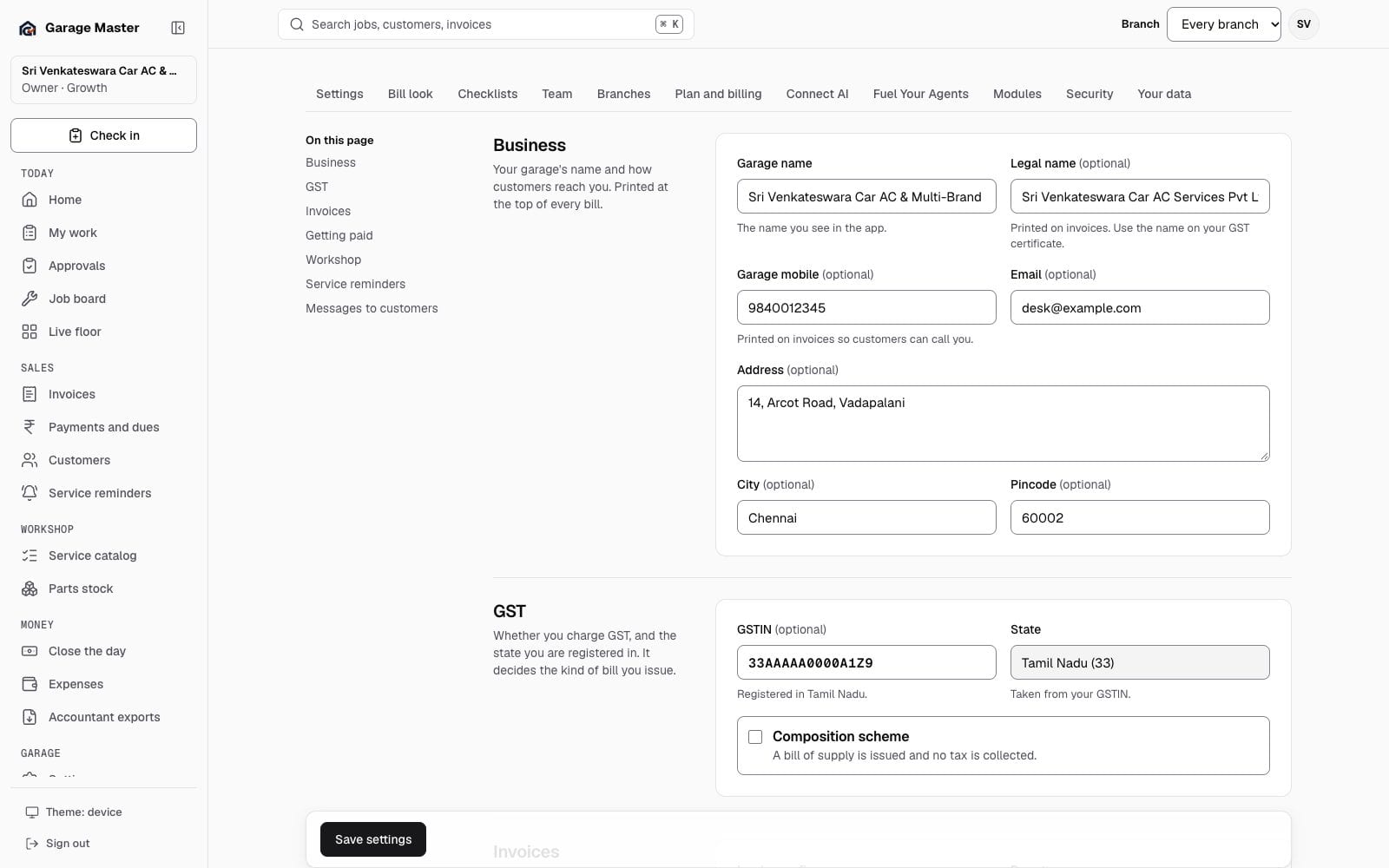Screen dimensions: 1389x868
Task: Collapse the sidebar with the panel icon
Action: point(178,28)
